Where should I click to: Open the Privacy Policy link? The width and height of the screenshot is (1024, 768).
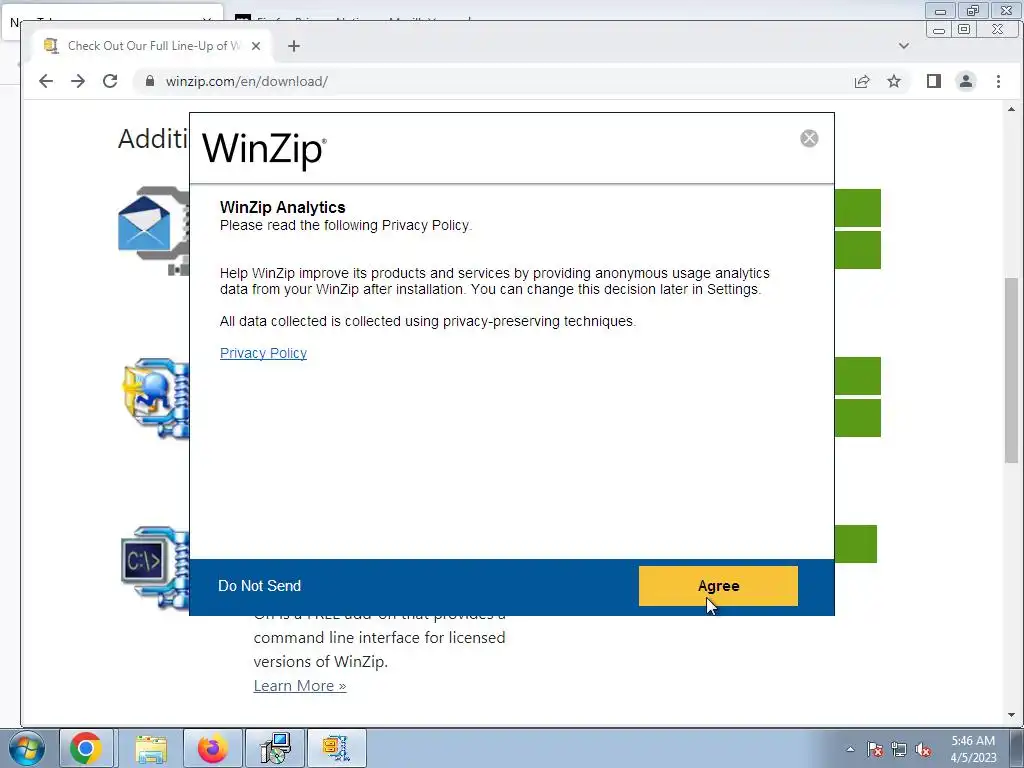click(263, 353)
